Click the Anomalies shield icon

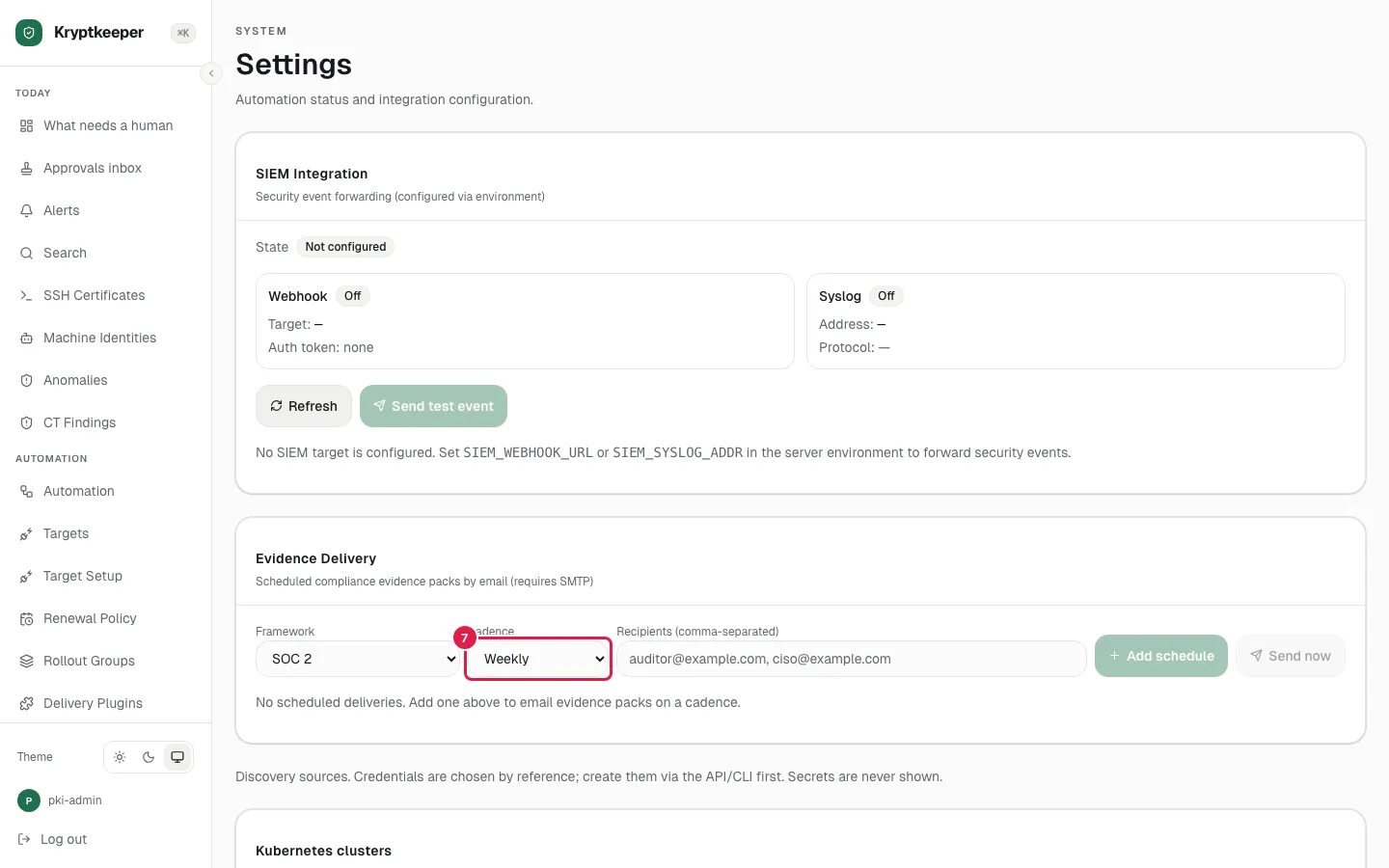tap(26, 380)
